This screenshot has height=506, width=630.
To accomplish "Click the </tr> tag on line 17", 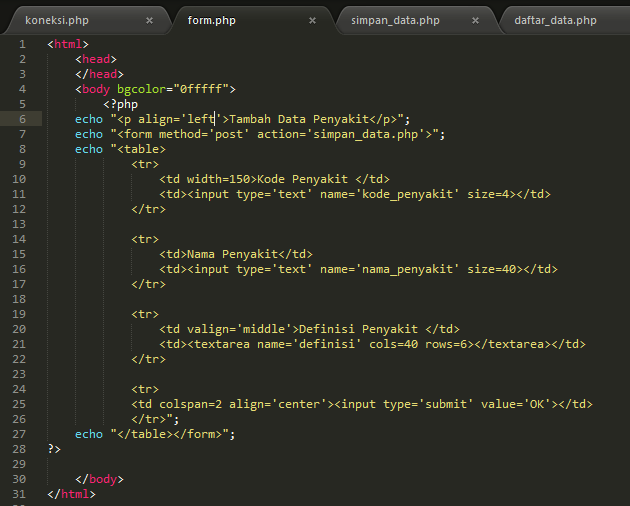I will coord(148,285).
